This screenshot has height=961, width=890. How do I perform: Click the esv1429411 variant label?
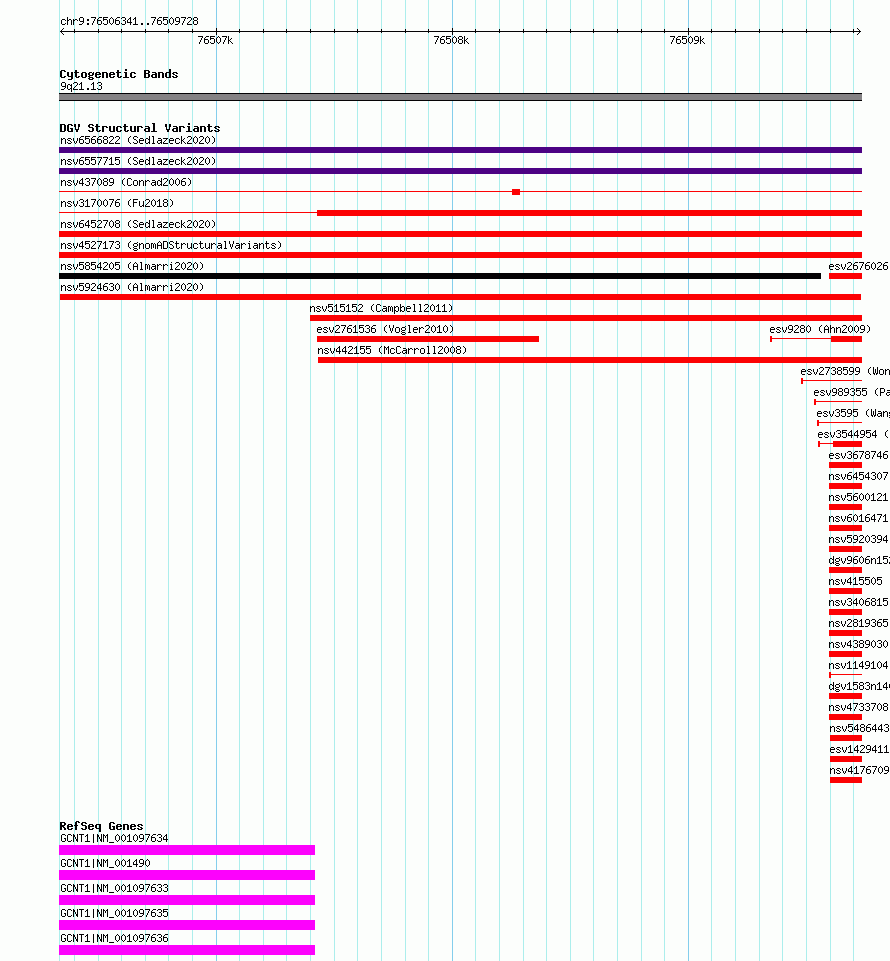(x=859, y=749)
